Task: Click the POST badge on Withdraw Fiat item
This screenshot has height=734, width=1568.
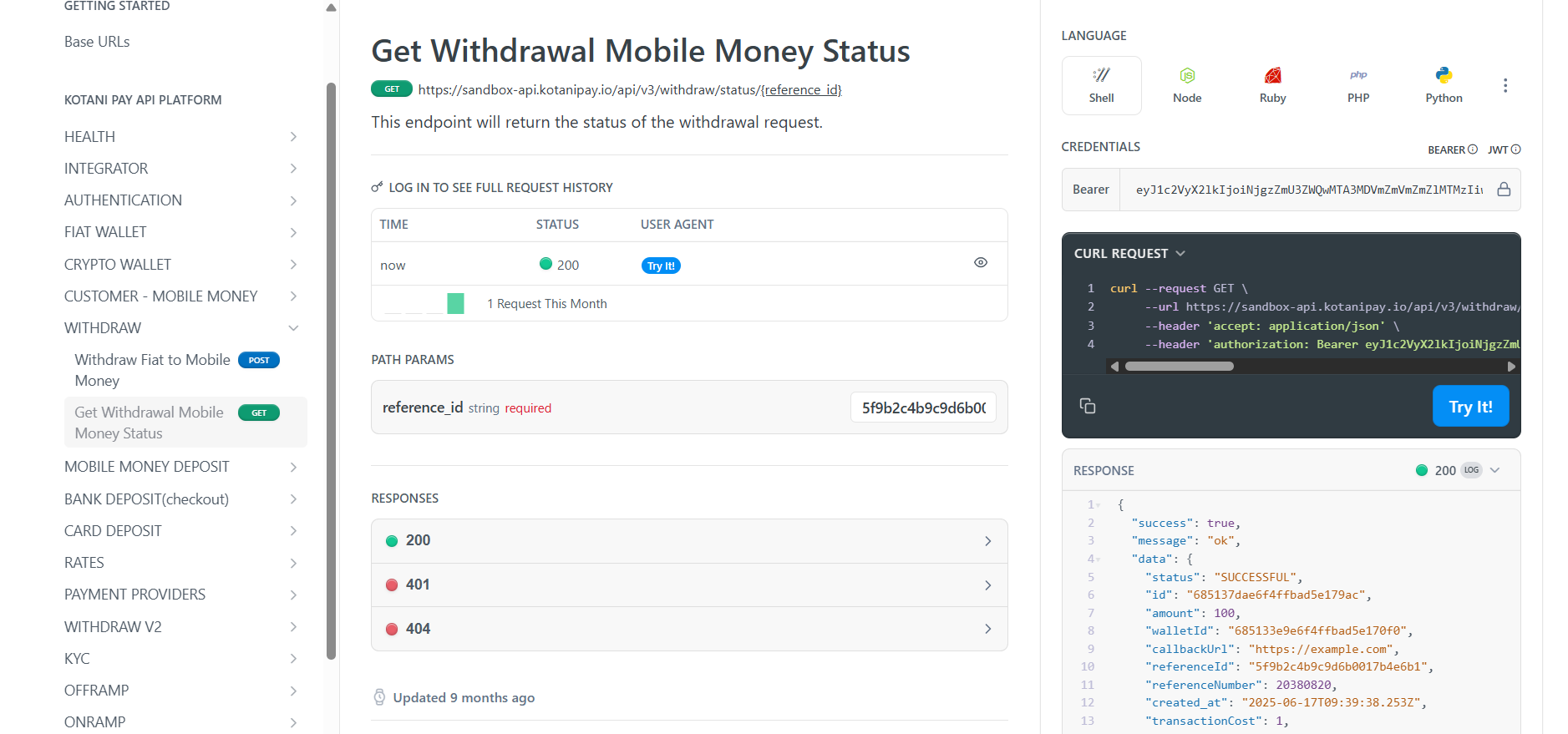Action: pyautogui.click(x=259, y=360)
